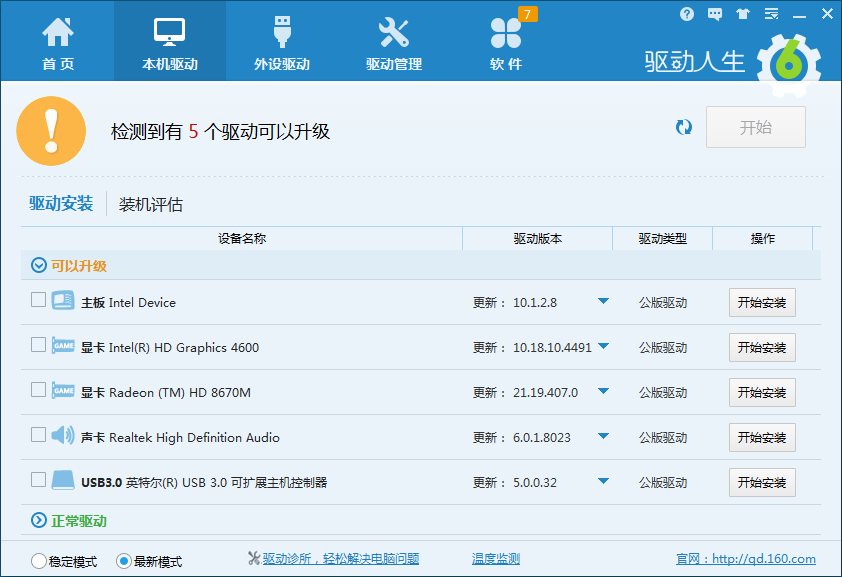This screenshot has height=577, width=842.
Task: Open the 温度监测 link
Action: 496,559
